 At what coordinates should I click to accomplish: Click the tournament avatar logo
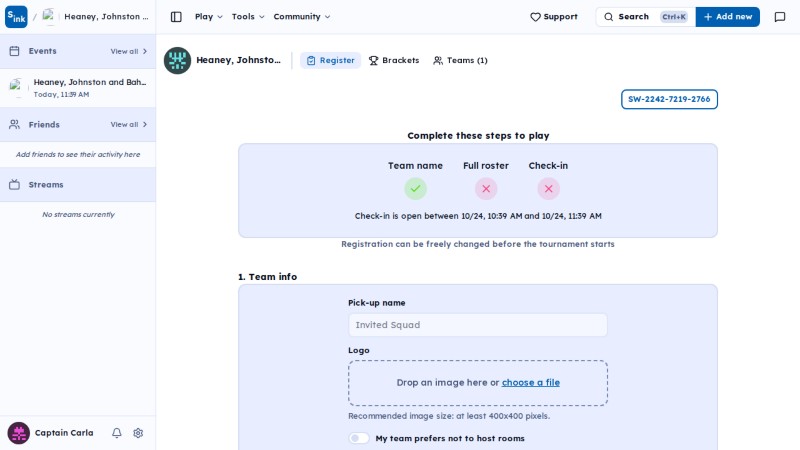[177, 60]
